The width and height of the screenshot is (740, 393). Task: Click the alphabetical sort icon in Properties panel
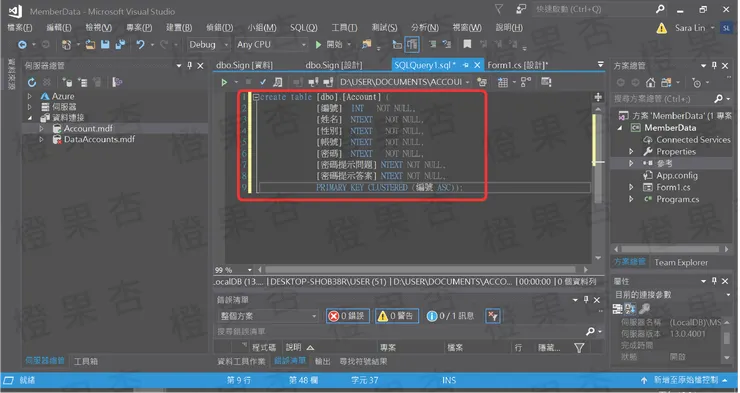click(x=630, y=309)
